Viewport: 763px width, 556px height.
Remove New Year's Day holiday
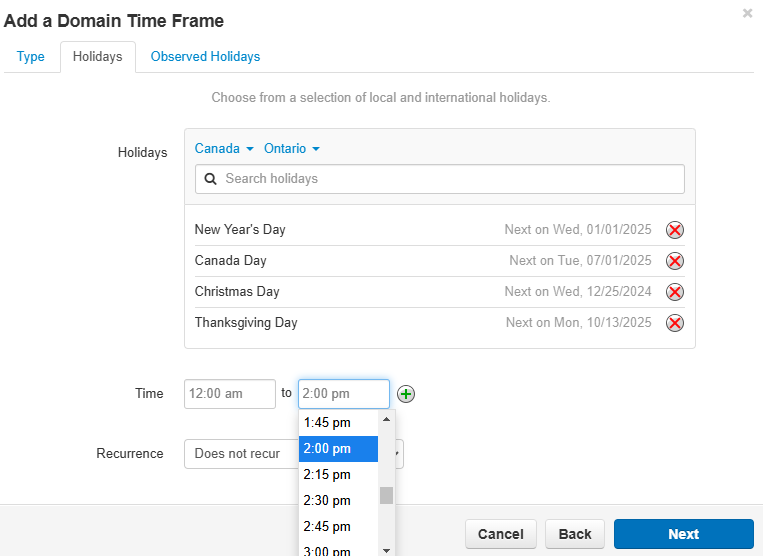click(x=674, y=230)
